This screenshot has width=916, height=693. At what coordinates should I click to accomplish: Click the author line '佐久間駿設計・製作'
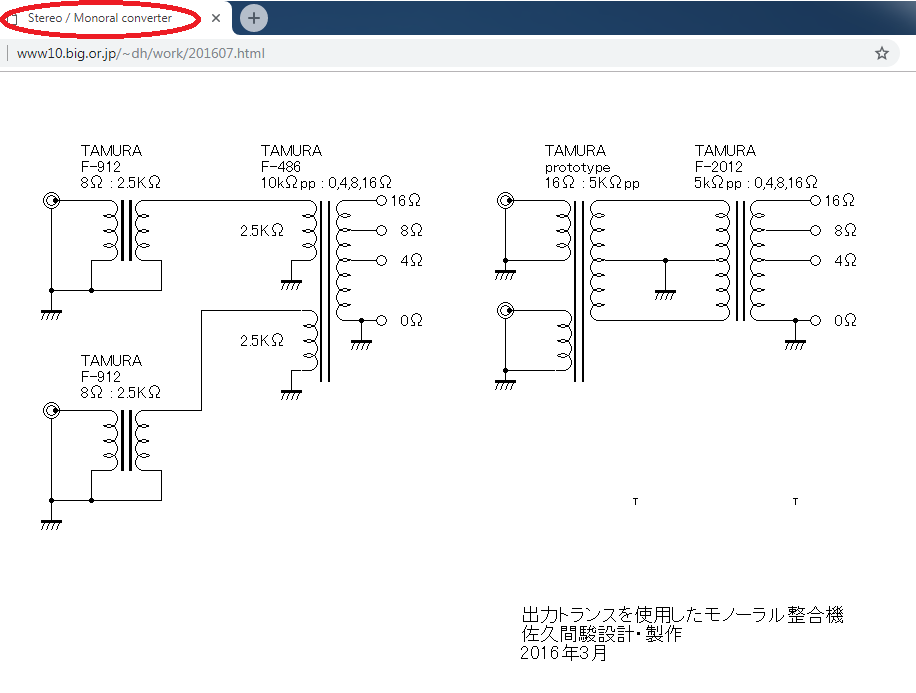[601, 633]
